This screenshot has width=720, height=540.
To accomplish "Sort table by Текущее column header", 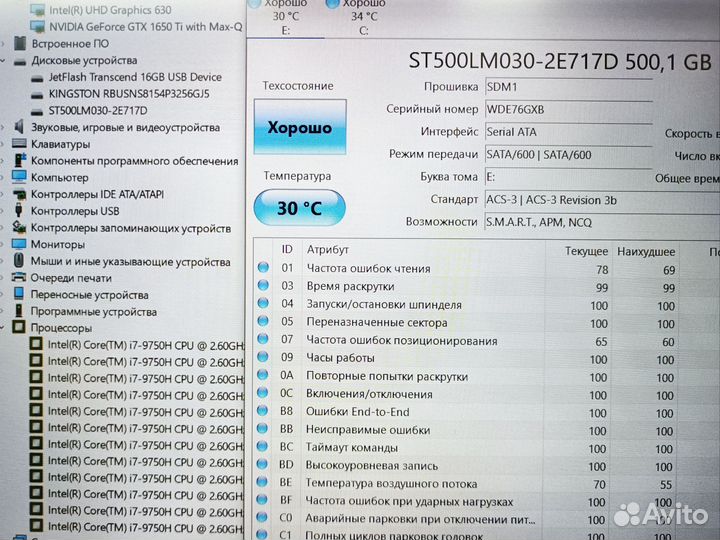I will click(586, 251).
